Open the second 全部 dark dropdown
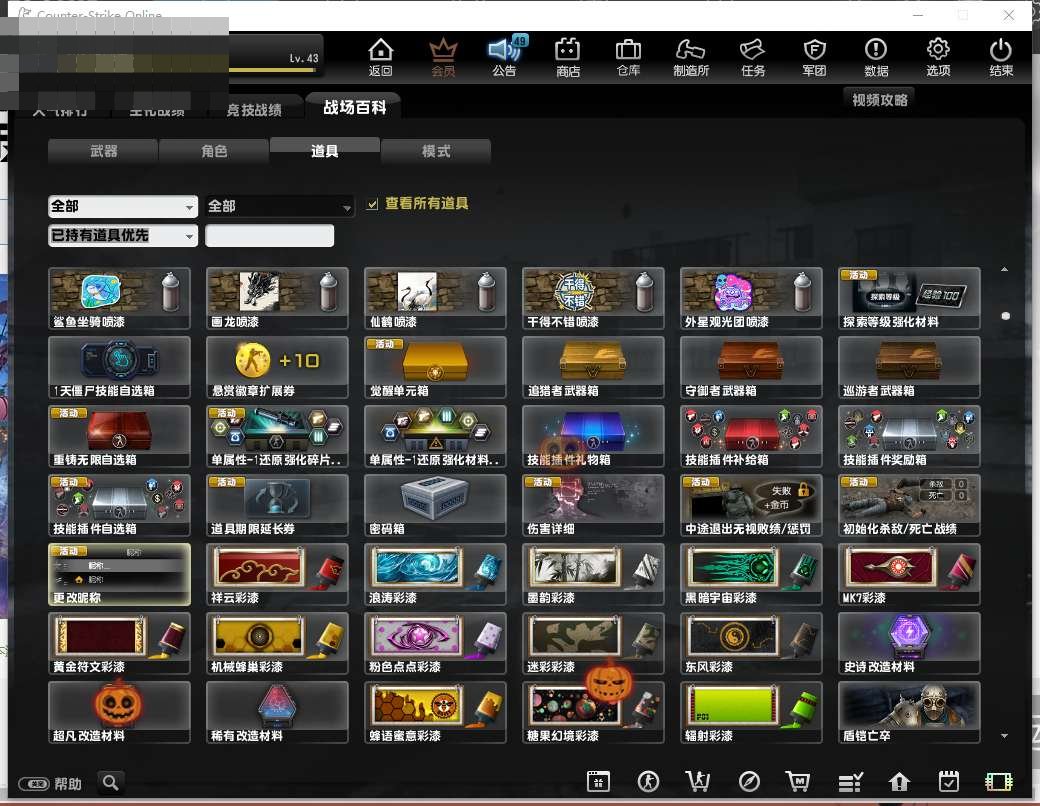This screenshot has height=806, width=1040. point(279,206)
